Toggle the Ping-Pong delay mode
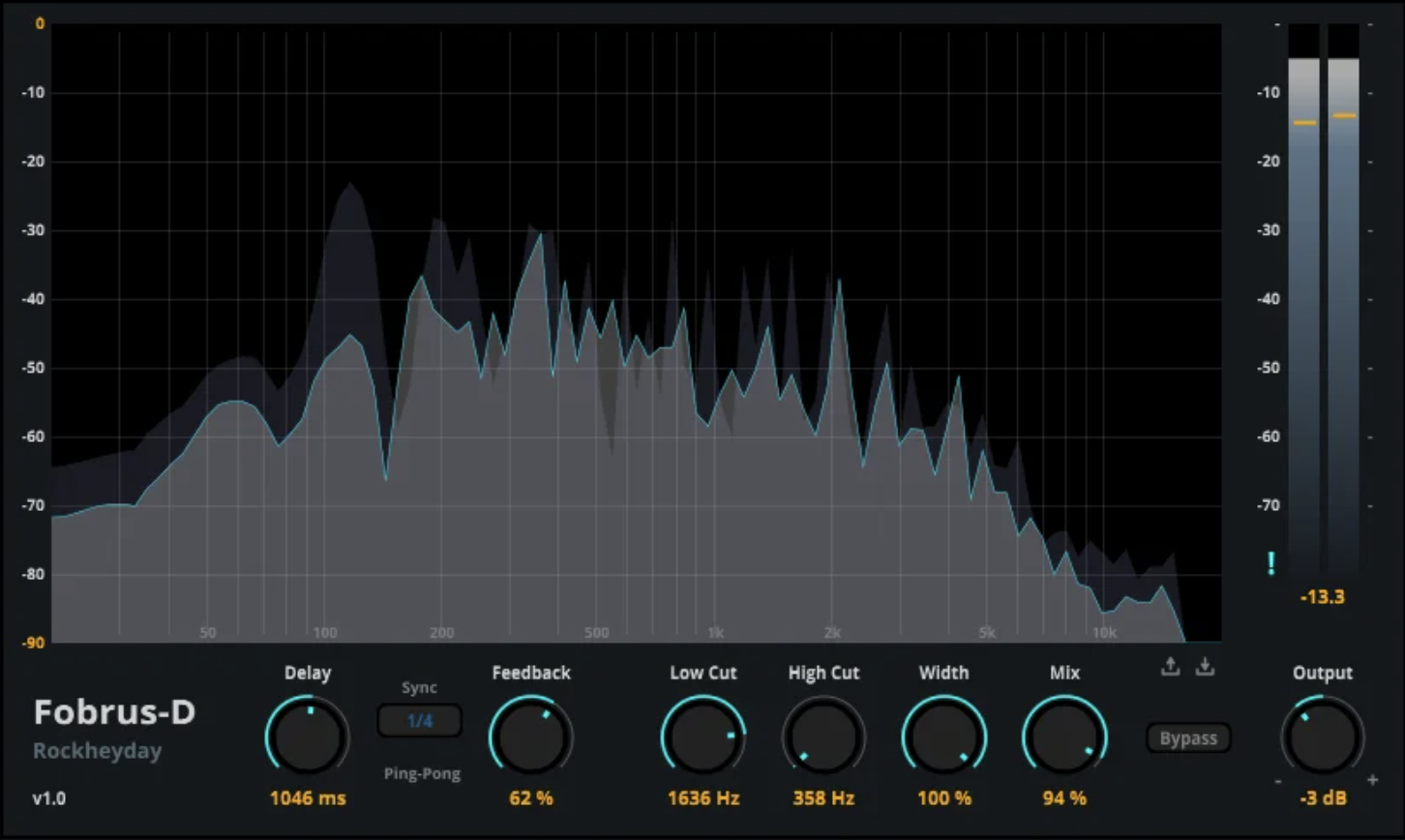Image resolution: width=1405 pixels, height=840 pixels. pos(422,774)
